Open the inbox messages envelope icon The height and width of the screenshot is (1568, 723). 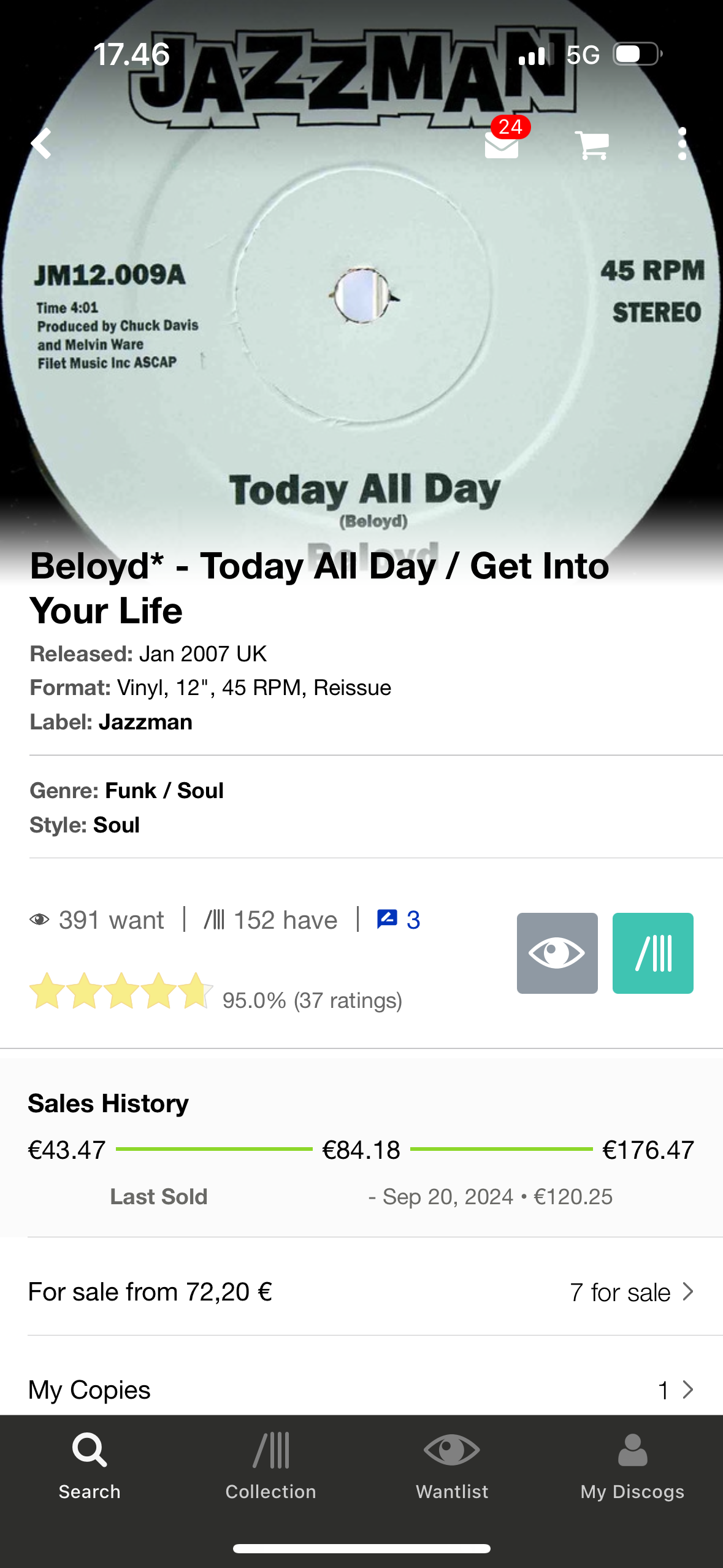point(502,145)
